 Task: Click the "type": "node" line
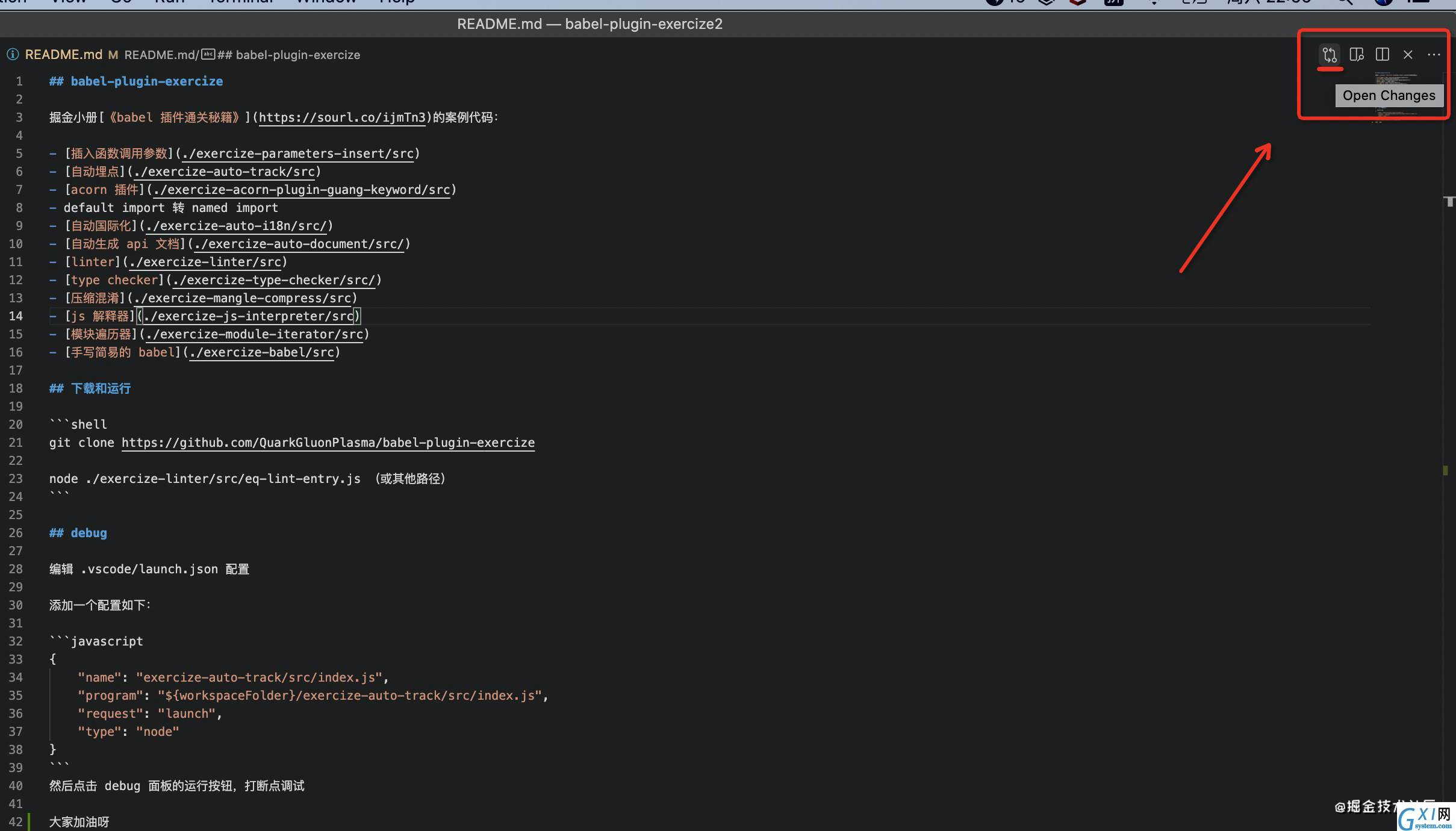click(128, 732)
